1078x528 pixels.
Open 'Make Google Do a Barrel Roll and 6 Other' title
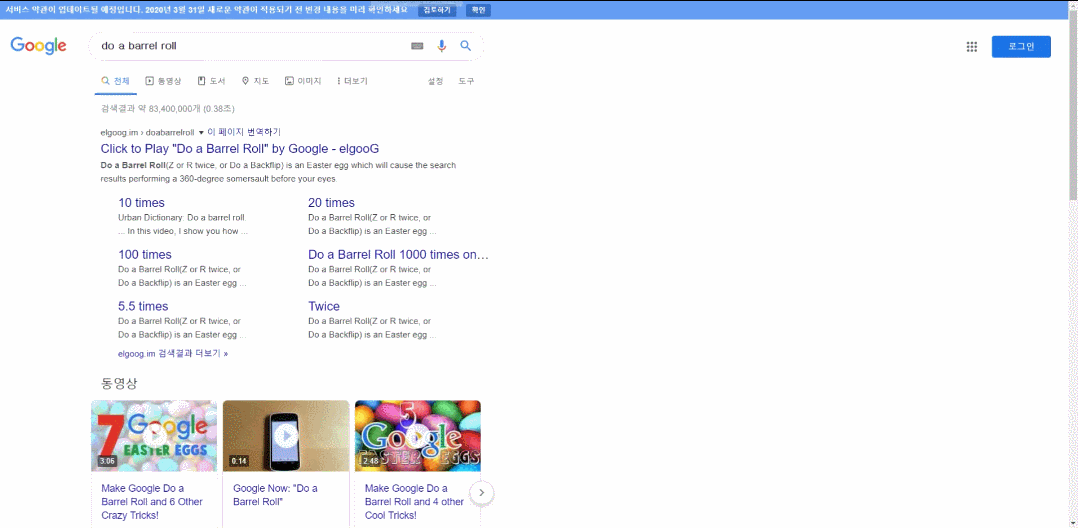coord(152,502)
